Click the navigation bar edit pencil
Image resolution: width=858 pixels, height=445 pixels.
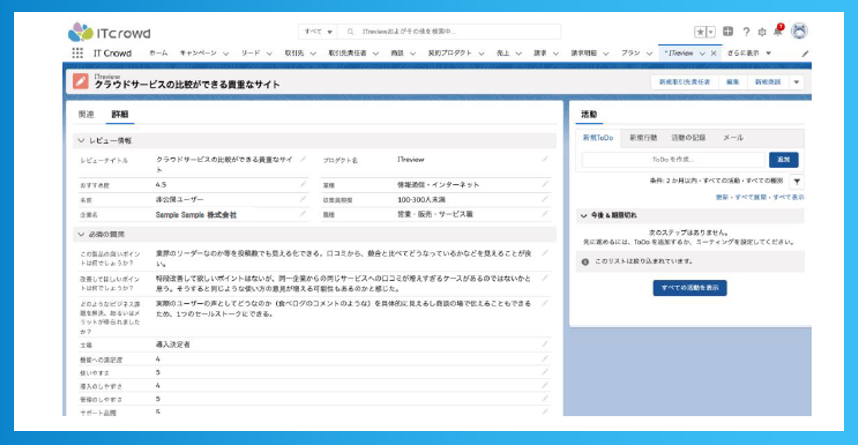(805, 54)
